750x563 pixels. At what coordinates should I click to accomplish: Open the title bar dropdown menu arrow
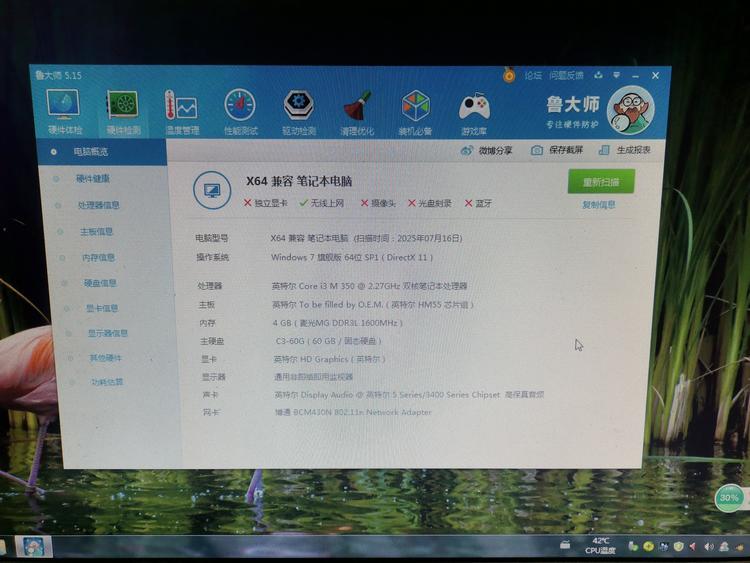(x=617, y=75)
